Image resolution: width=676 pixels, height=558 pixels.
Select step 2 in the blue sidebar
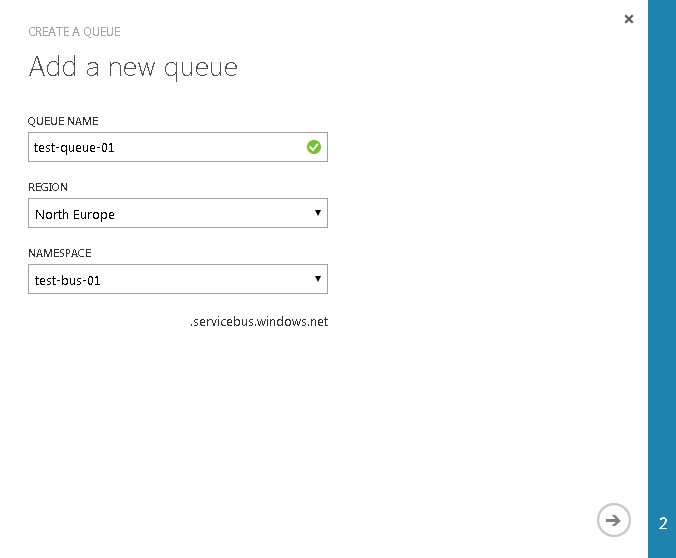pyautogui.click(x=663, y=523)
